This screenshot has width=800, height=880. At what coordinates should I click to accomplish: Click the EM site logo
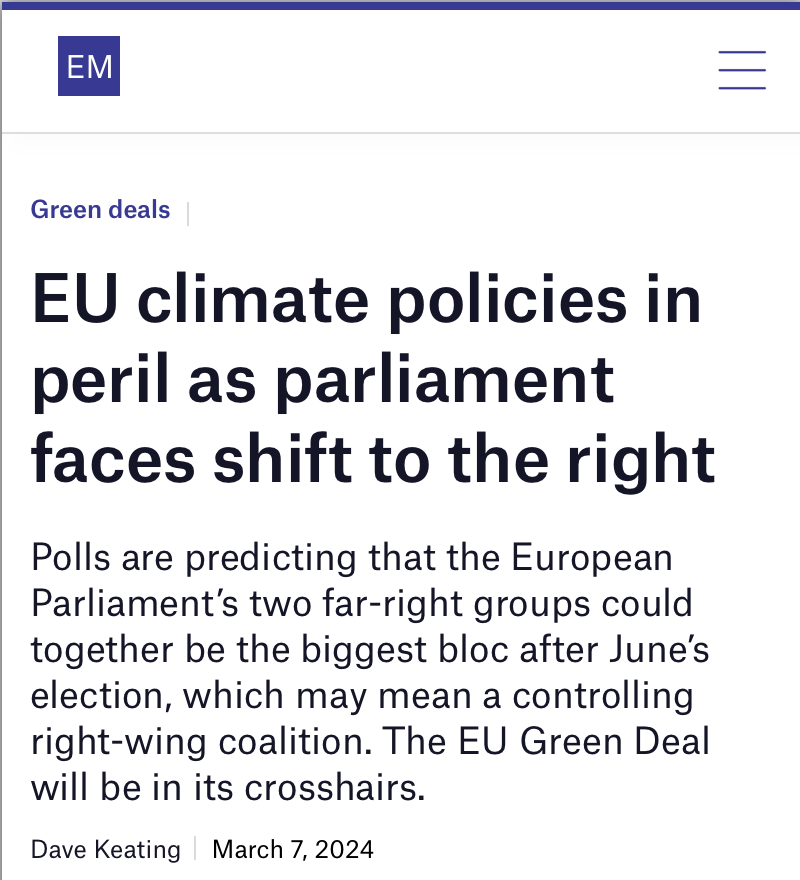click(89, 66)
